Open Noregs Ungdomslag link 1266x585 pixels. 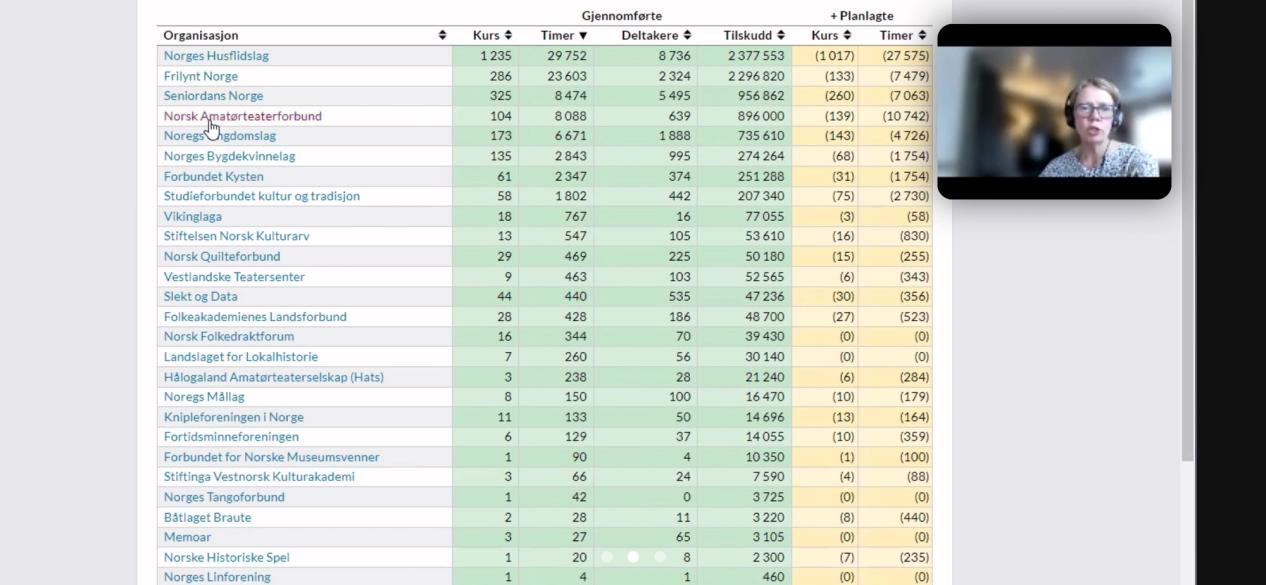click(220, 136)
